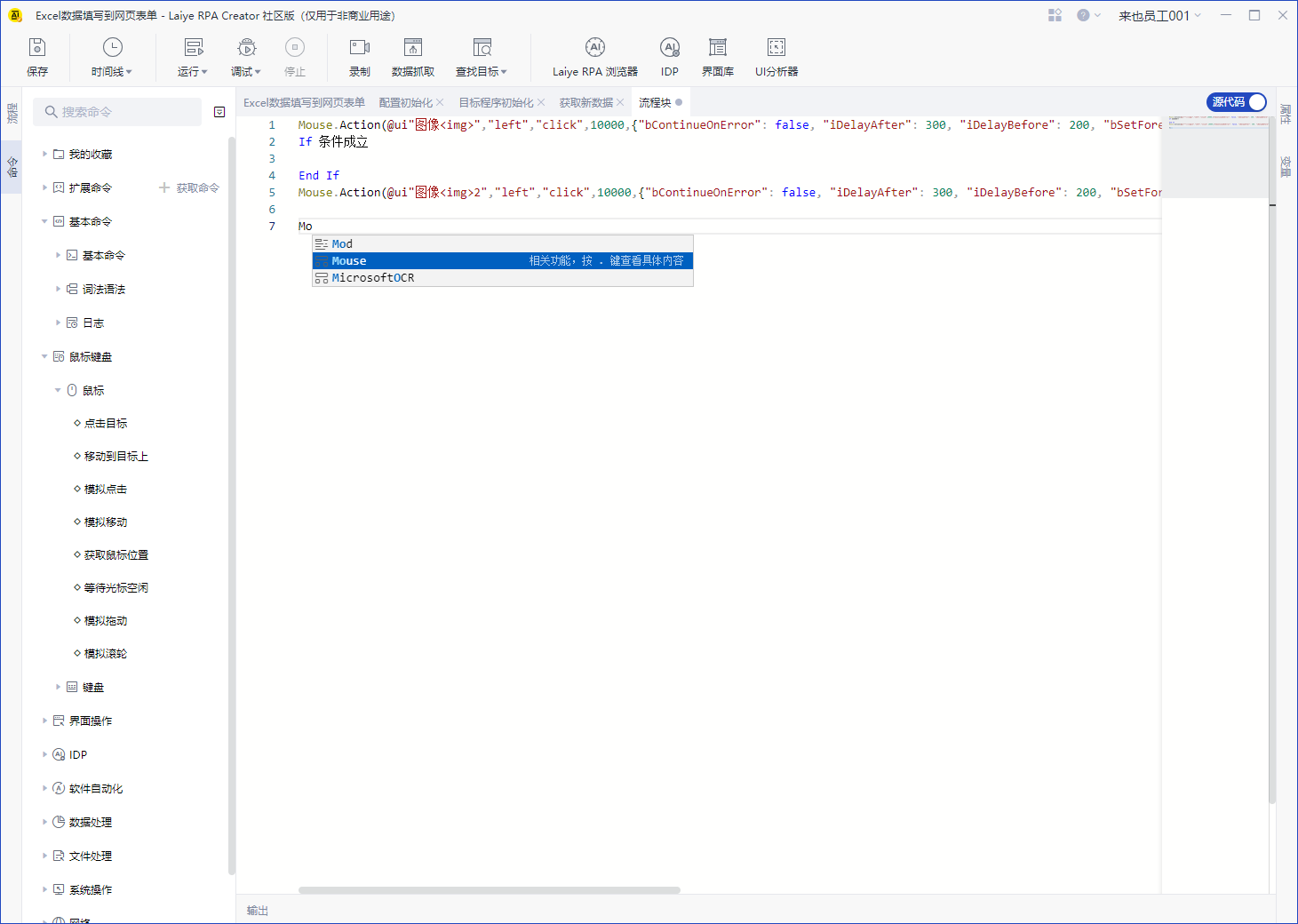This screenshot has height=924, width=1298.
Task: Open the 来也员工001 account dropdown
Action: point(1159,15)
